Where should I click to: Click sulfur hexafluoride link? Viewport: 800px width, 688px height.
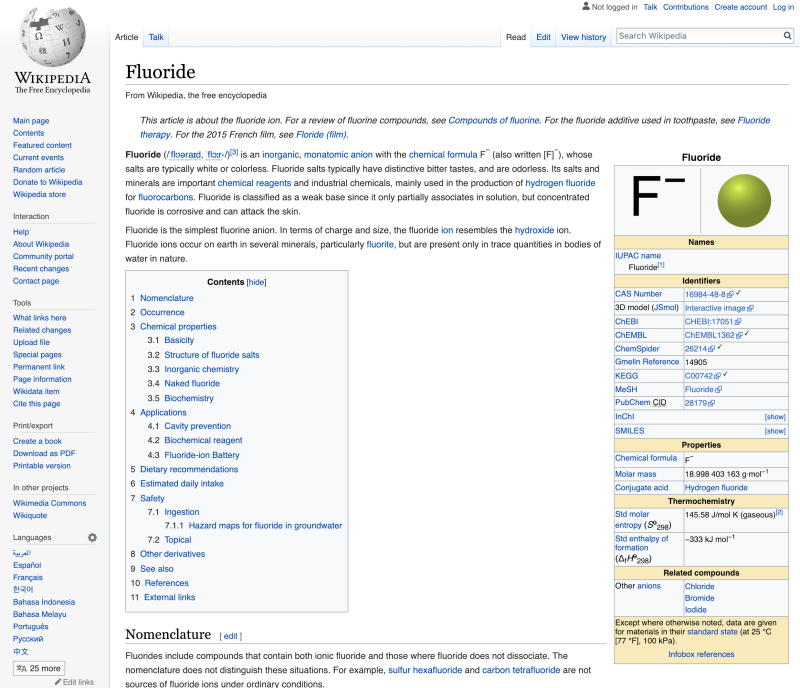tap(425, 670)
